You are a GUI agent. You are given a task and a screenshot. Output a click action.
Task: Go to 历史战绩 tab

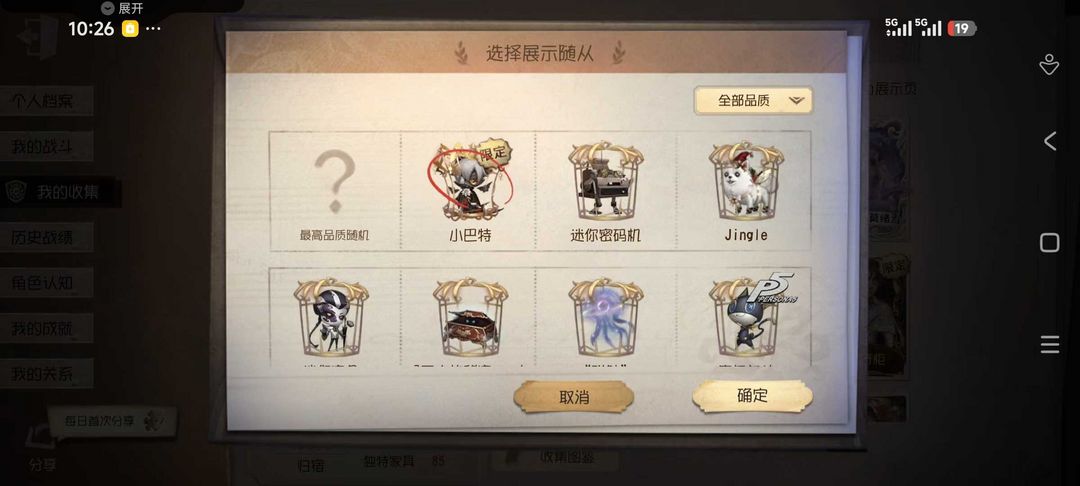click(x=46, y=237)
